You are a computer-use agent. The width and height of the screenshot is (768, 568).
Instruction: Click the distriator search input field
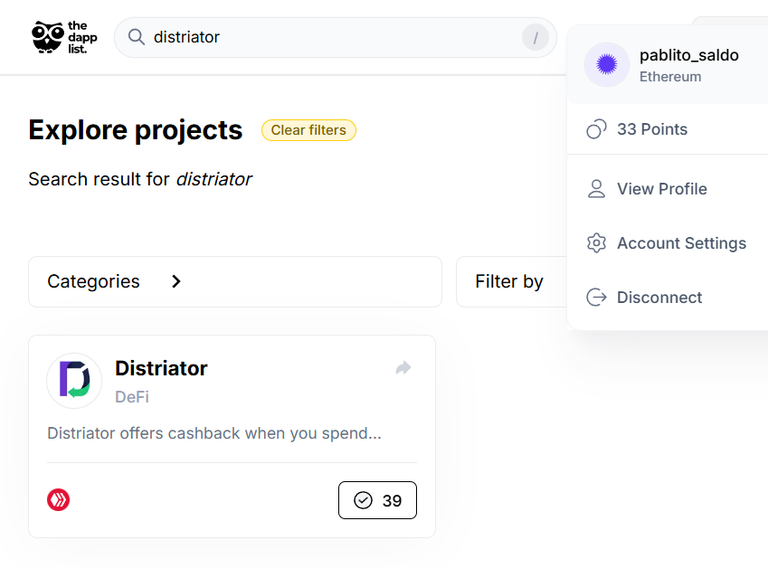336,37
